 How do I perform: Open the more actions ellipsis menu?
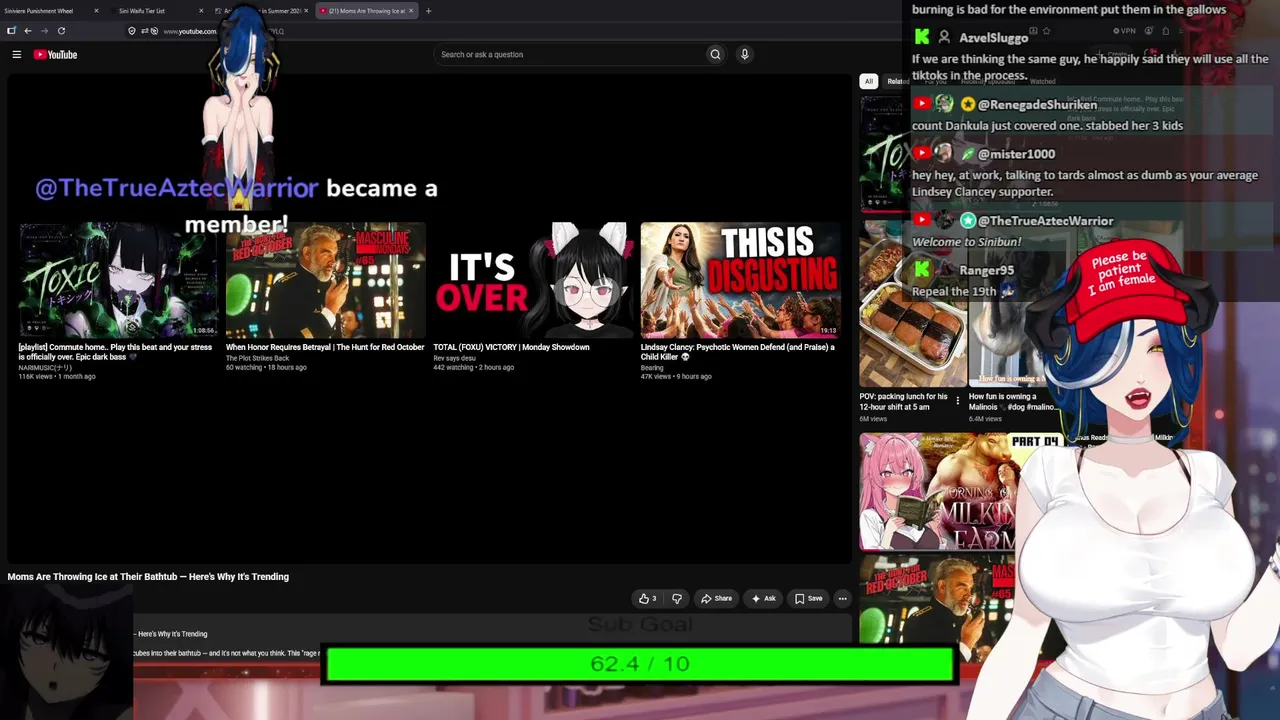point(842,599)
